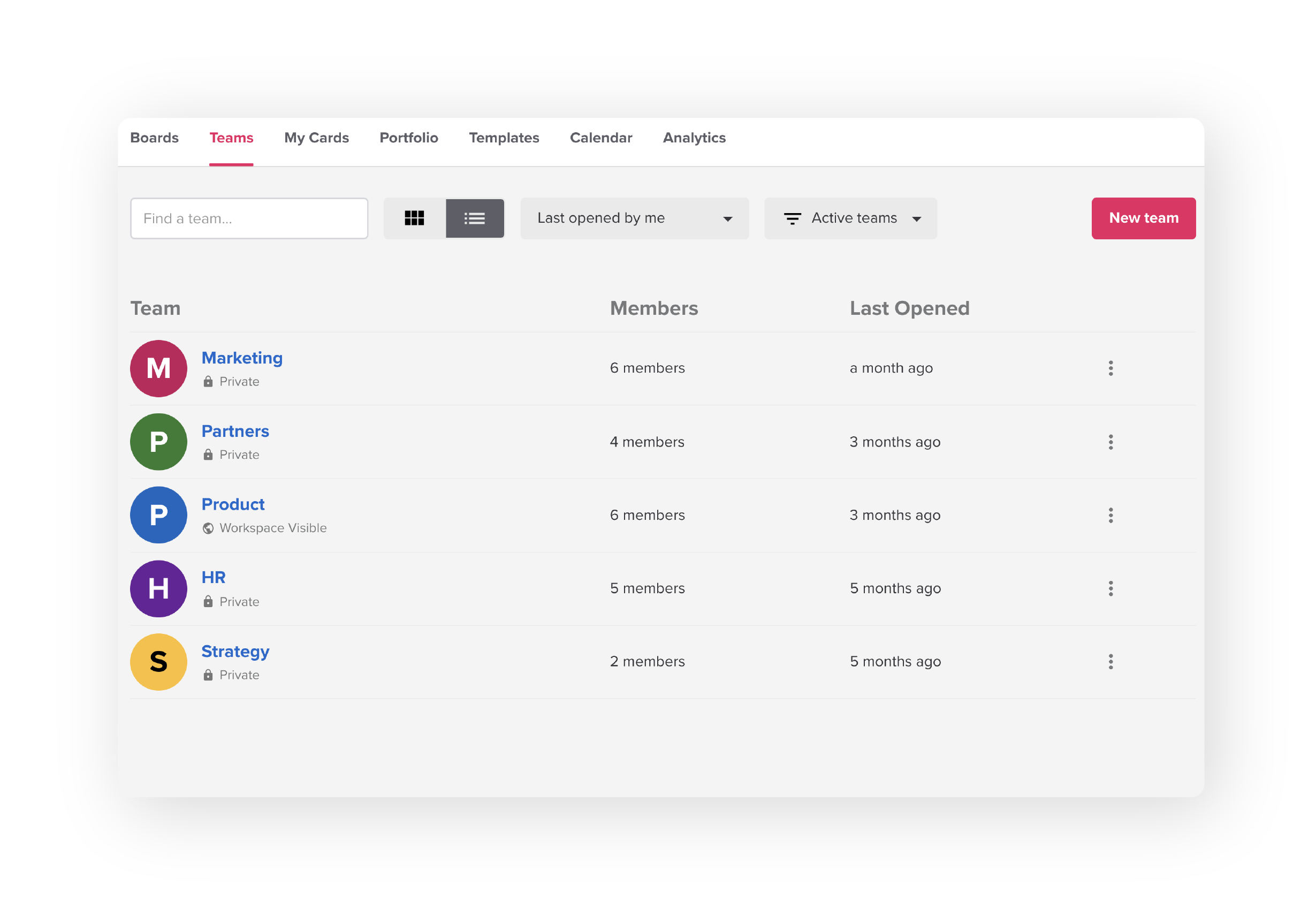Click the purple HR team avatar
This screenshot has width=1316, height=915.
pyautogui.click(x=159, y=588)
